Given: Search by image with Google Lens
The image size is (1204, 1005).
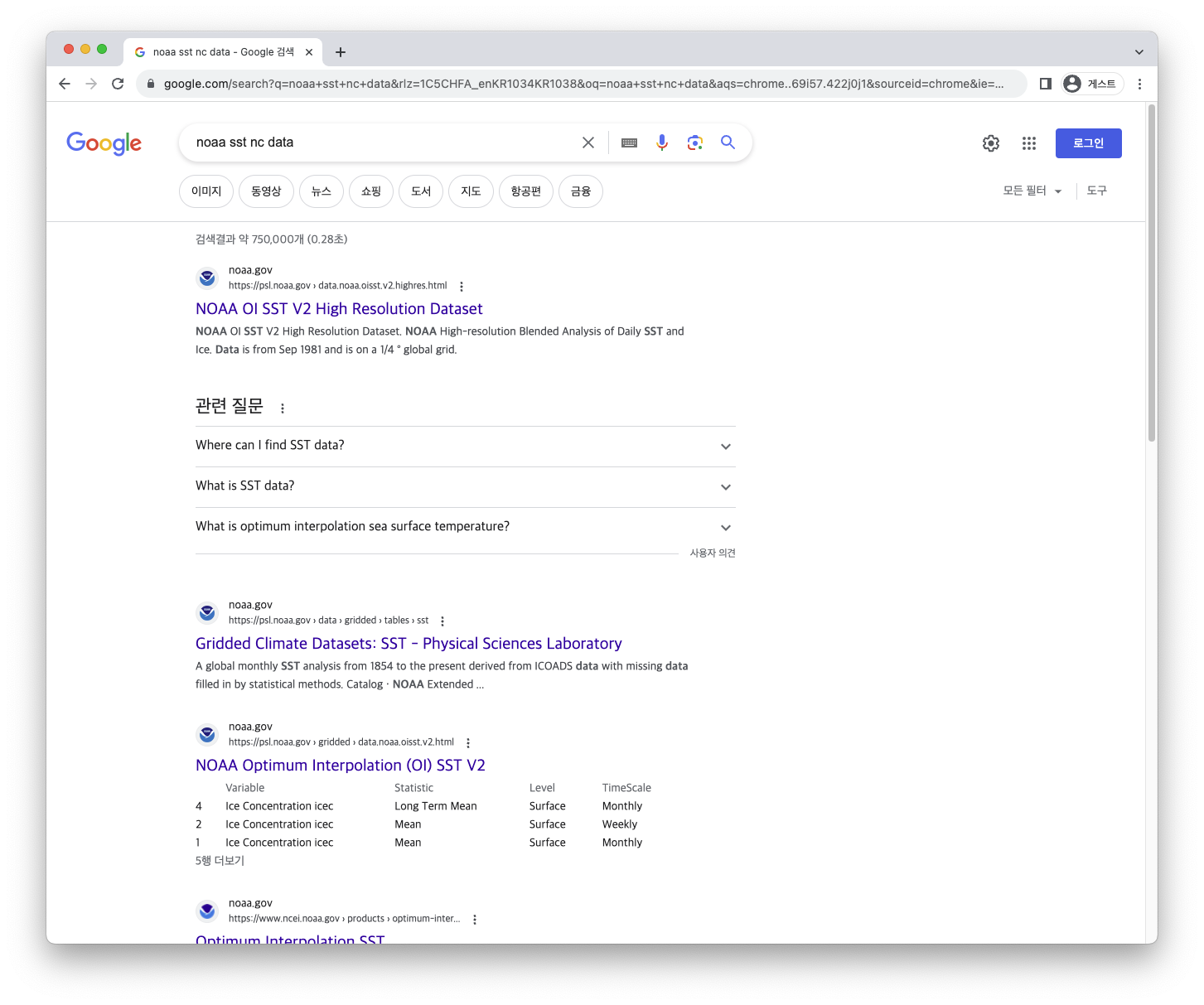Looking at the screenshot, I should coord(695,143).
